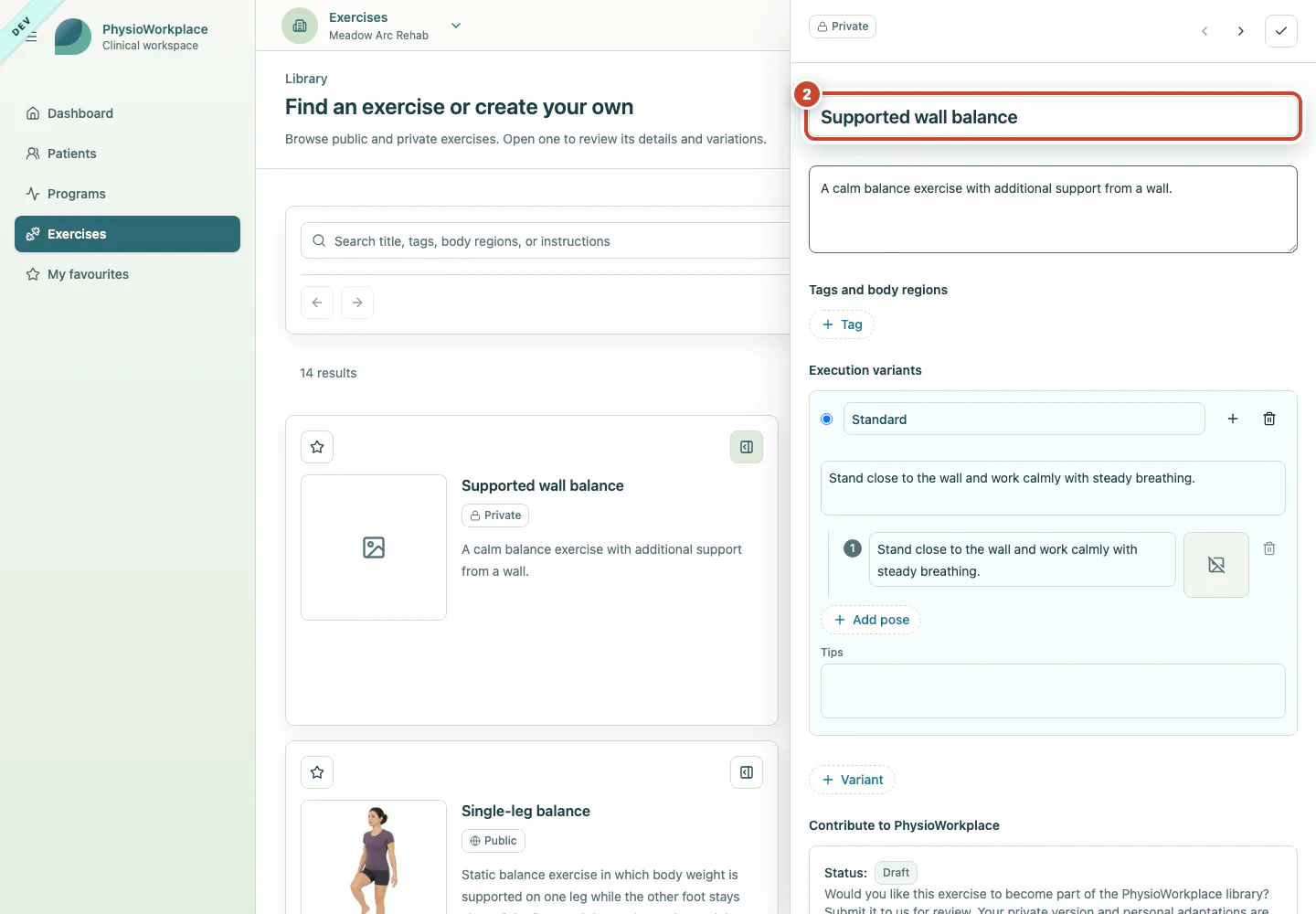1316x914 pixels.
Task: Edit the Supported wall balance title field
Action: coord(1053,117)
